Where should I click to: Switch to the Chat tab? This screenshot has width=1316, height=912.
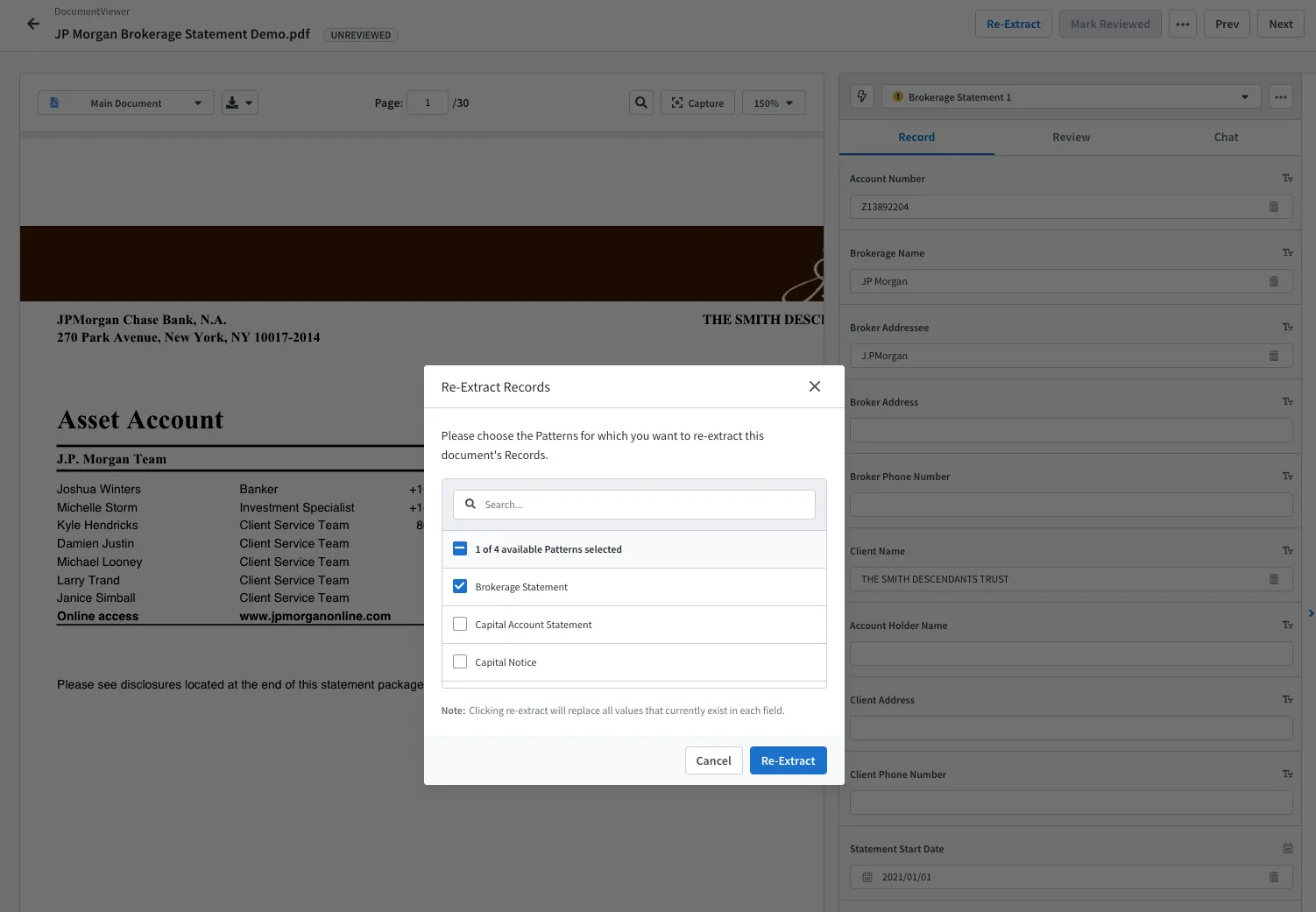coord(1226,137)
